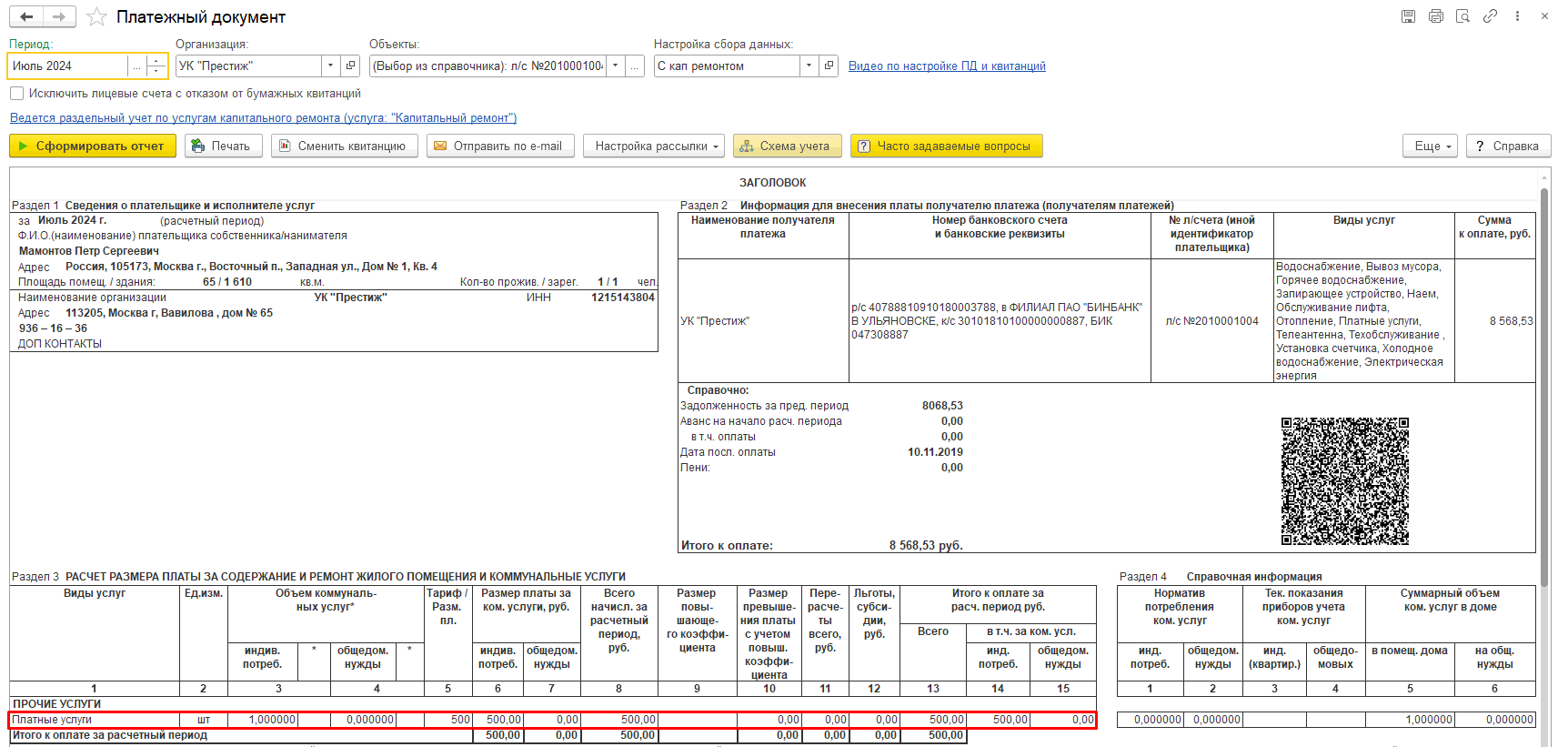Open the УК "Престиж" organization card icon
The height and width of the screenshot is (747, 1568).
(x=350, y=66)
